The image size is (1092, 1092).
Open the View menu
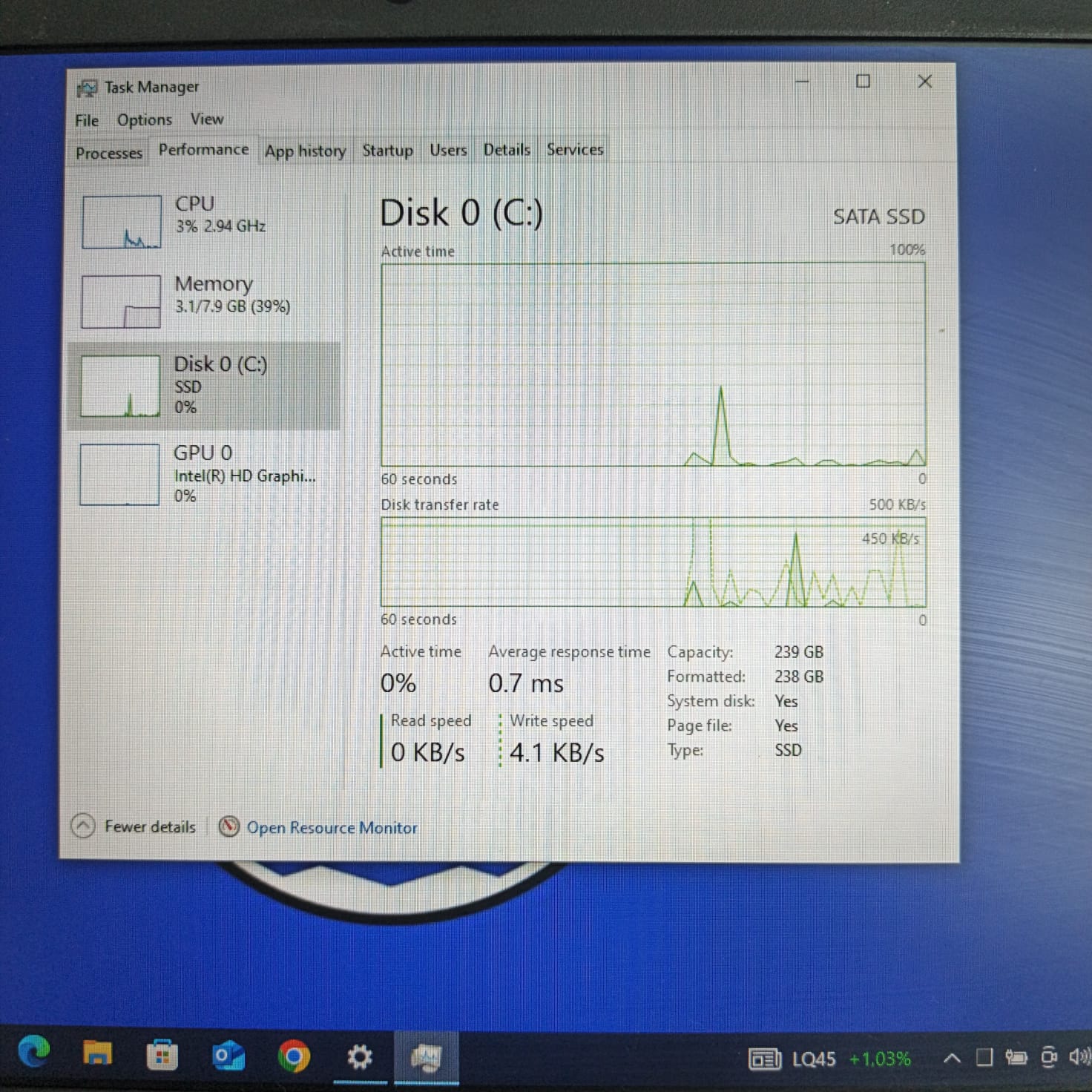click(x=207, y=119)
